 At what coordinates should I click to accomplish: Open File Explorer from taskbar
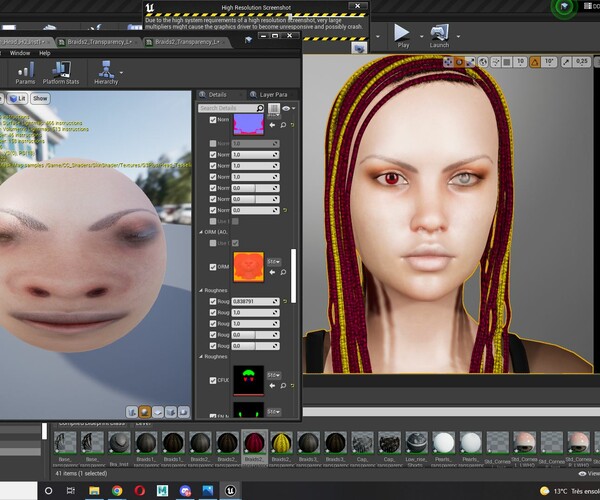94,490
